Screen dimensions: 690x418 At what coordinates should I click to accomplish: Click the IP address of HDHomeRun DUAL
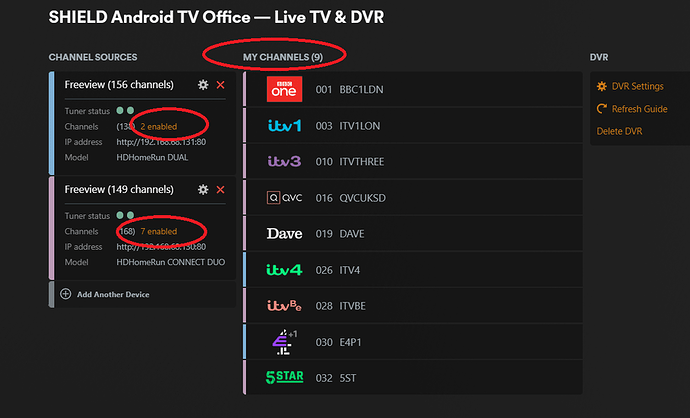click(x=161, y=142)
